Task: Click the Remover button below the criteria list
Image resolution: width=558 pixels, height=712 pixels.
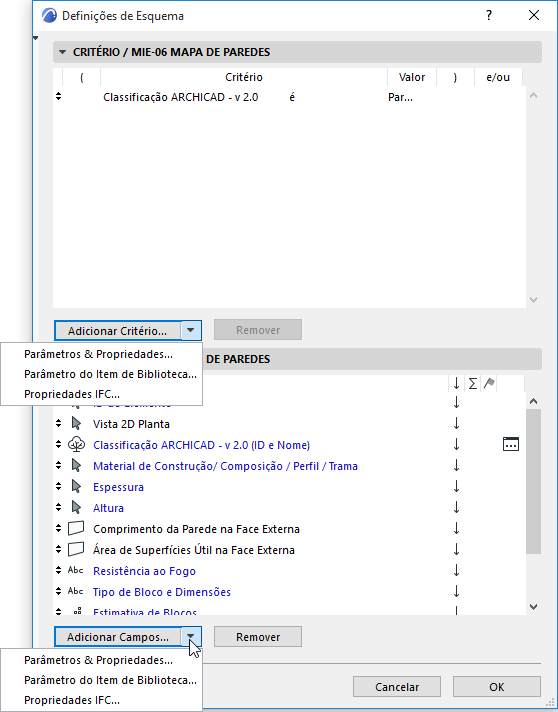Action: 258,330
